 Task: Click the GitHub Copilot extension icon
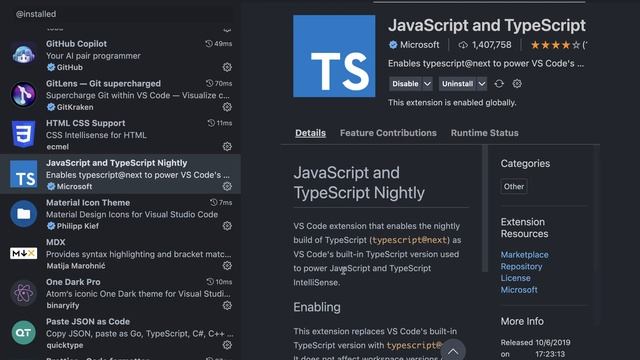point(24,55)
